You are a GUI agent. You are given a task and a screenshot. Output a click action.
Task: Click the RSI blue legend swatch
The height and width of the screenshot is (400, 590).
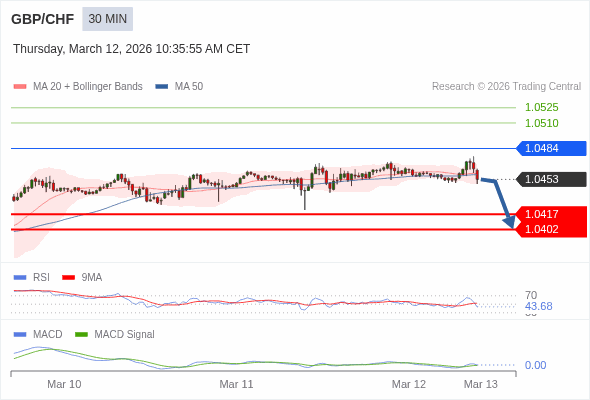point(20,278)
